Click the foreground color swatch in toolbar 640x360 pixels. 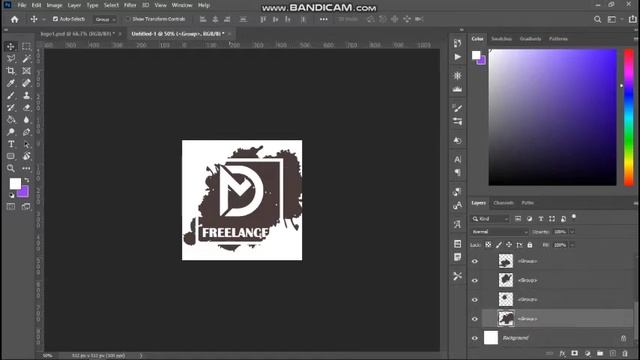coord(15,184)
